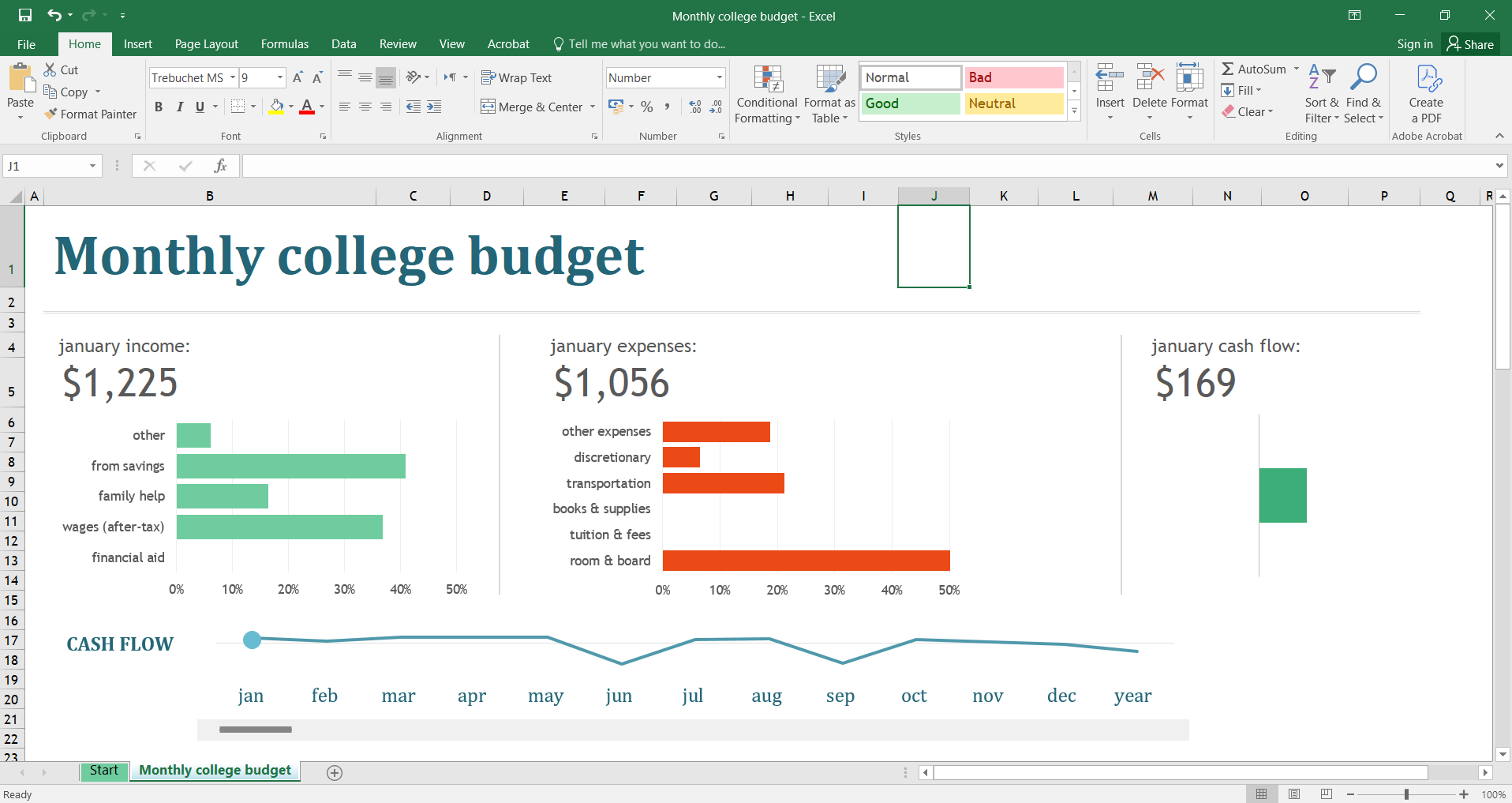
Task: Open the font name dropdown
Action: pos(233,77)
